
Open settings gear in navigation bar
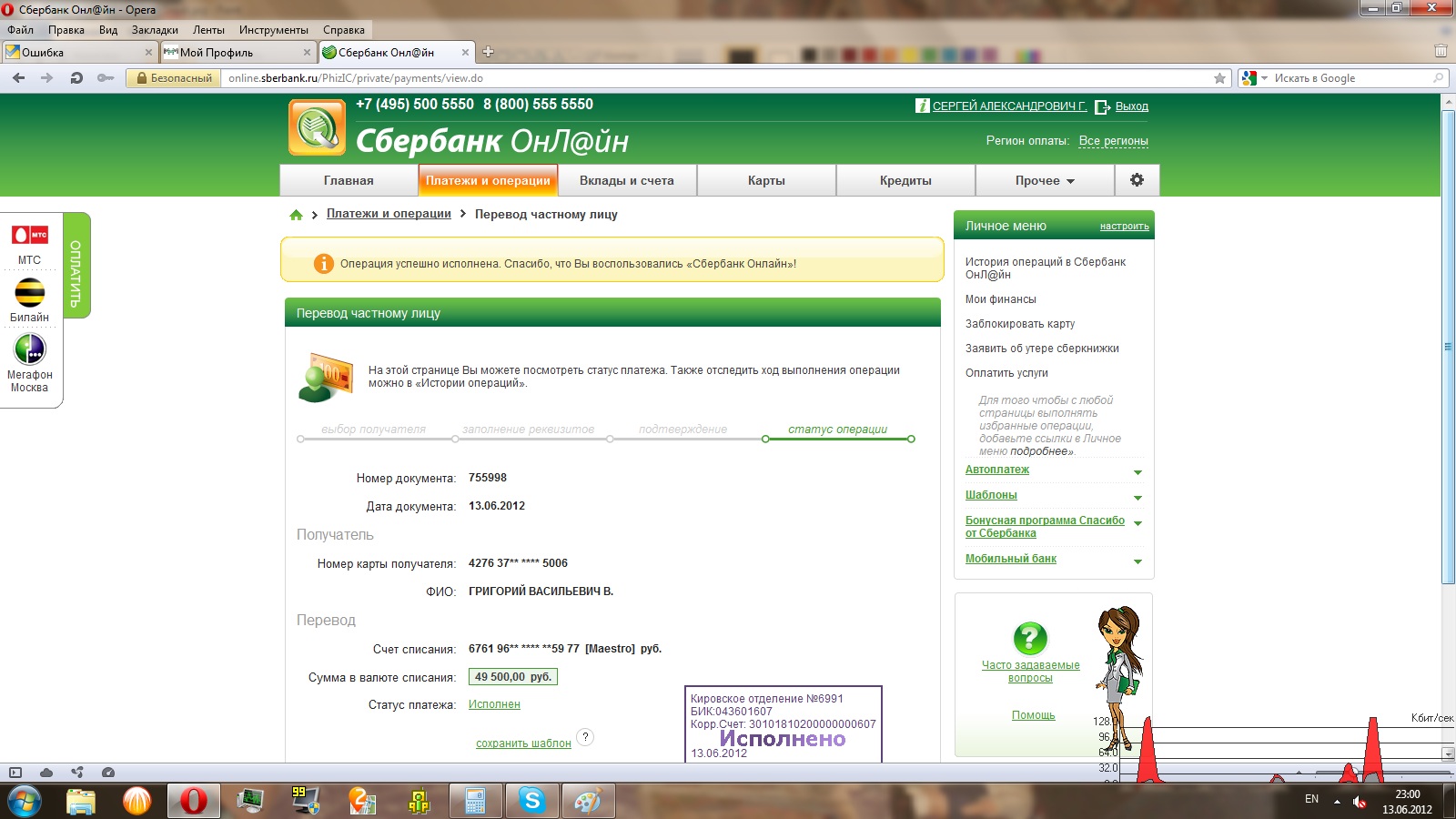(1137, 180)
